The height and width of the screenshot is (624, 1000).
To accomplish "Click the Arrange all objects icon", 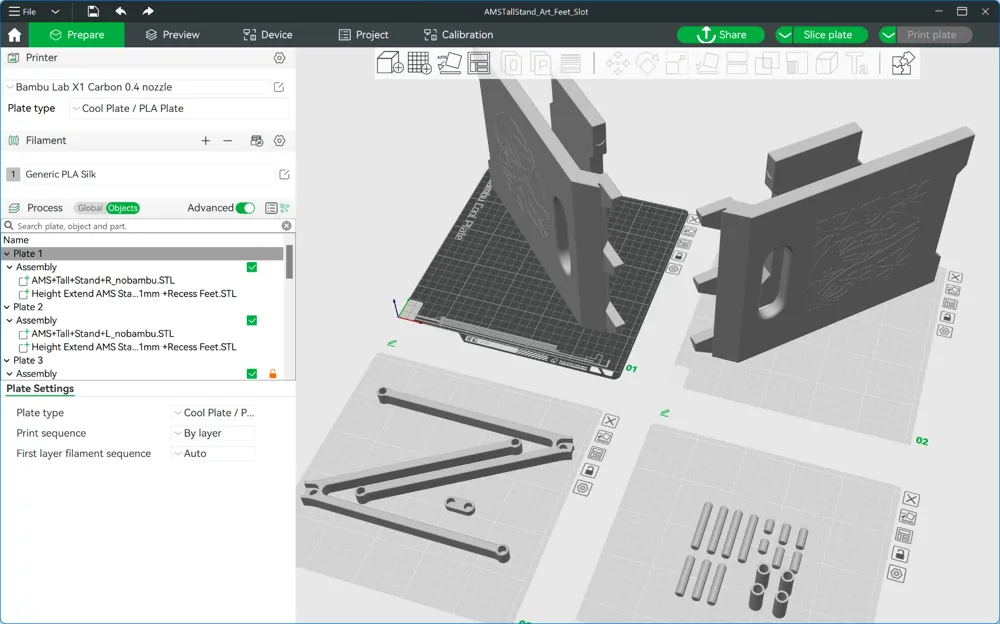I will point(479,64).
